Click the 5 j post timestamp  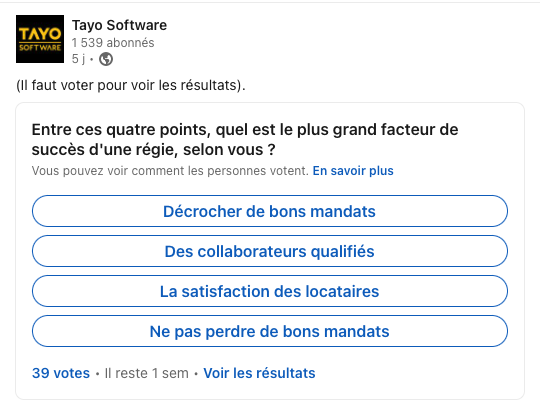click(78, 59)
